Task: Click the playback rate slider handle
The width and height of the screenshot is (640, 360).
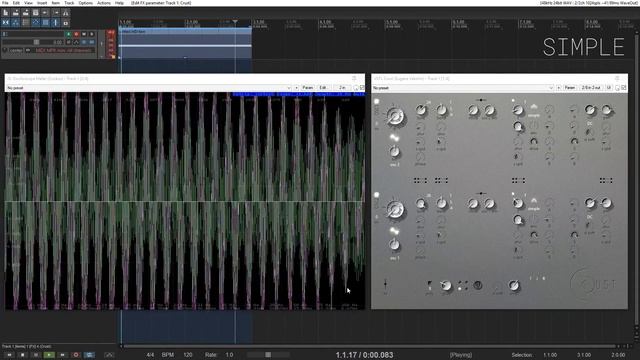Action: click(x=268, y=355)
